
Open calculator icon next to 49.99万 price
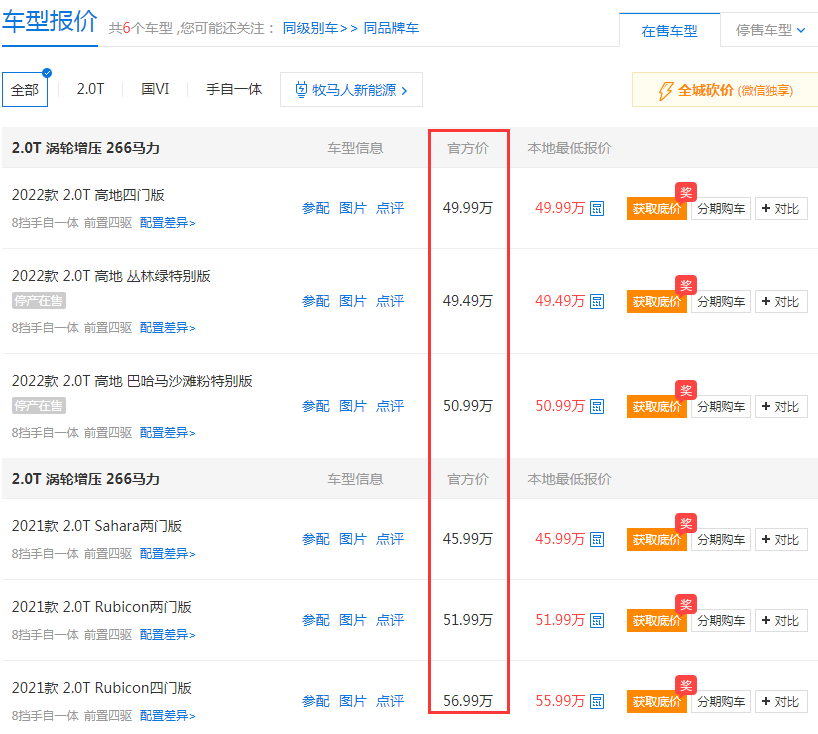coord(597,209)
